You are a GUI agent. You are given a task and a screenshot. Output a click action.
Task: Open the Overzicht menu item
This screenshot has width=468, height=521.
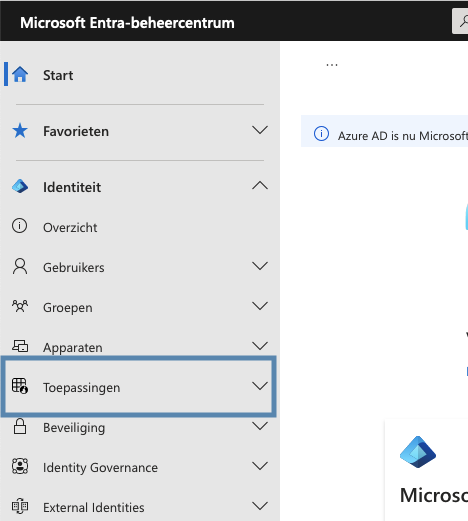[139, 227]
